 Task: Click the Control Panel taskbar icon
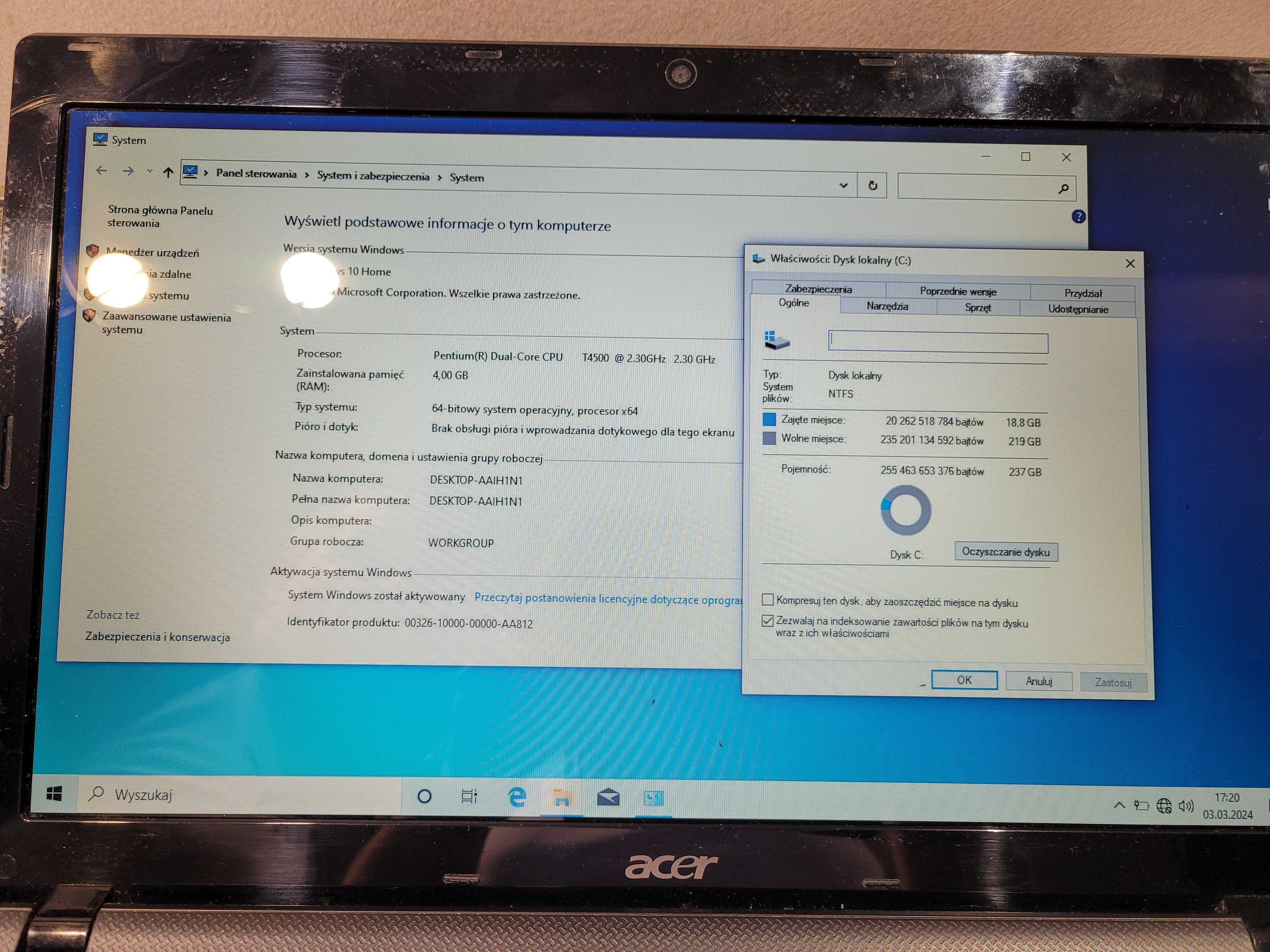pyautogui.click(x=653, y=798)
